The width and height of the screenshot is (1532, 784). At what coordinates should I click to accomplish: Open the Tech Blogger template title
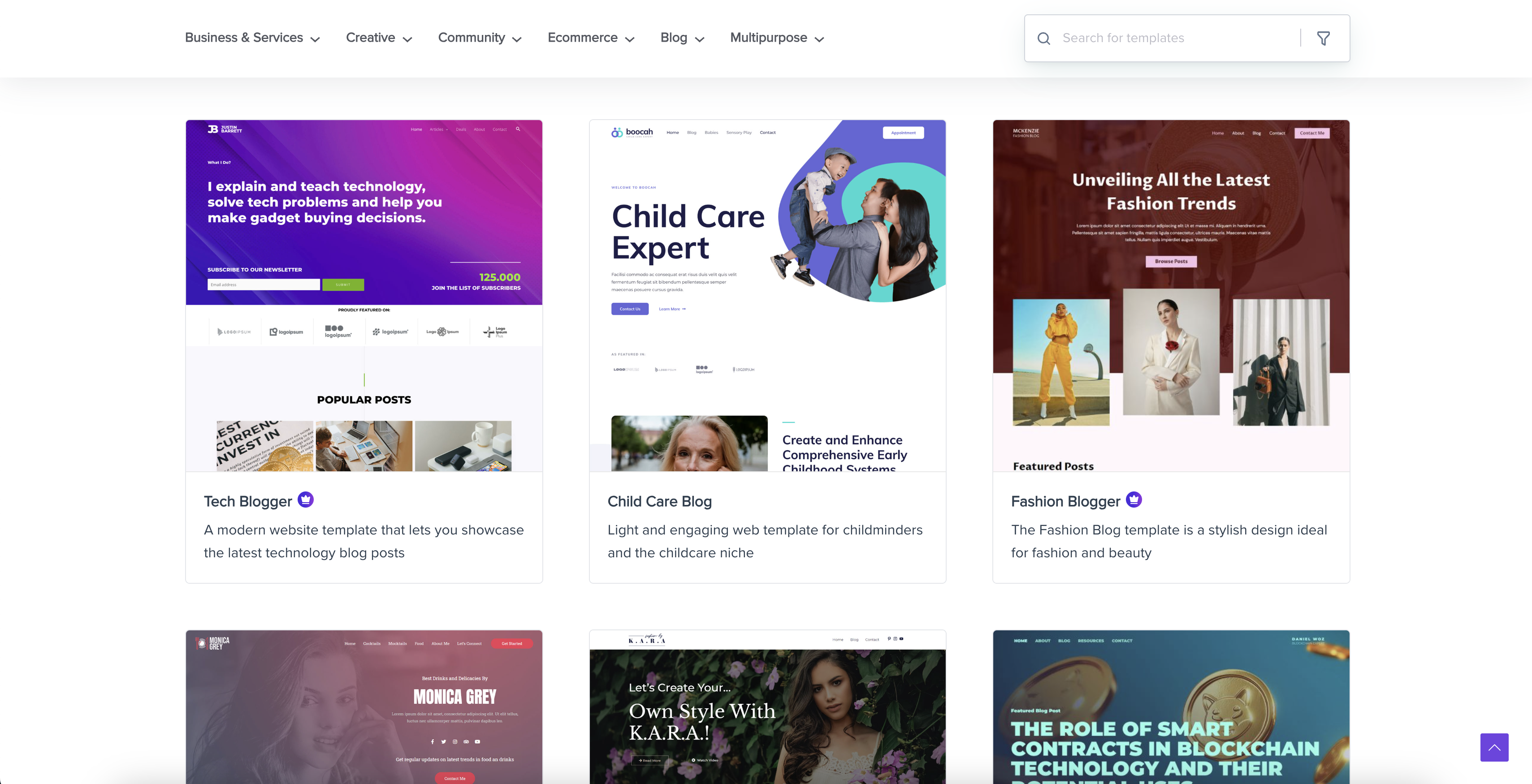[x=248, y=502]
